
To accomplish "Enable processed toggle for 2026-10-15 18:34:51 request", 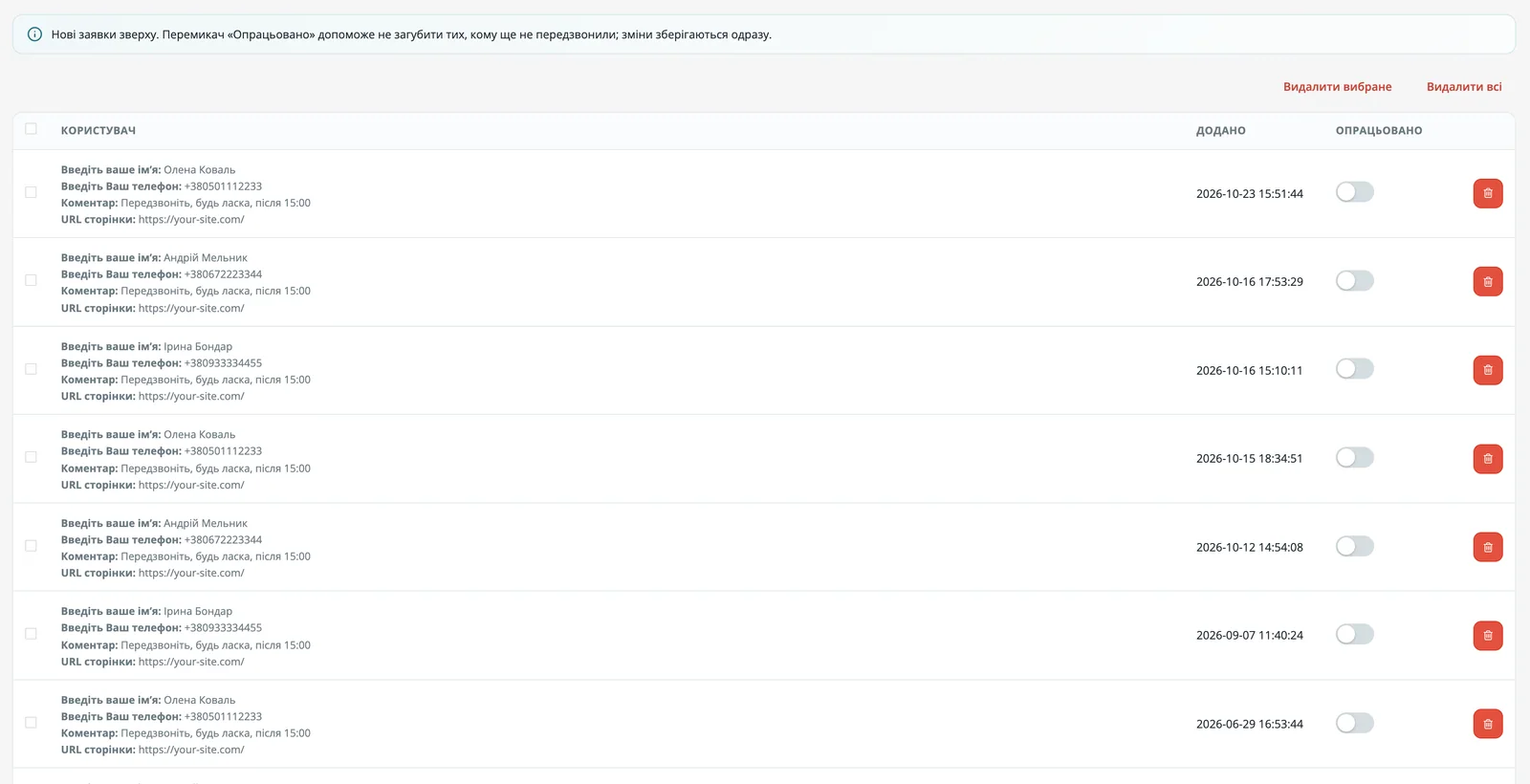I will [1355, 457].
